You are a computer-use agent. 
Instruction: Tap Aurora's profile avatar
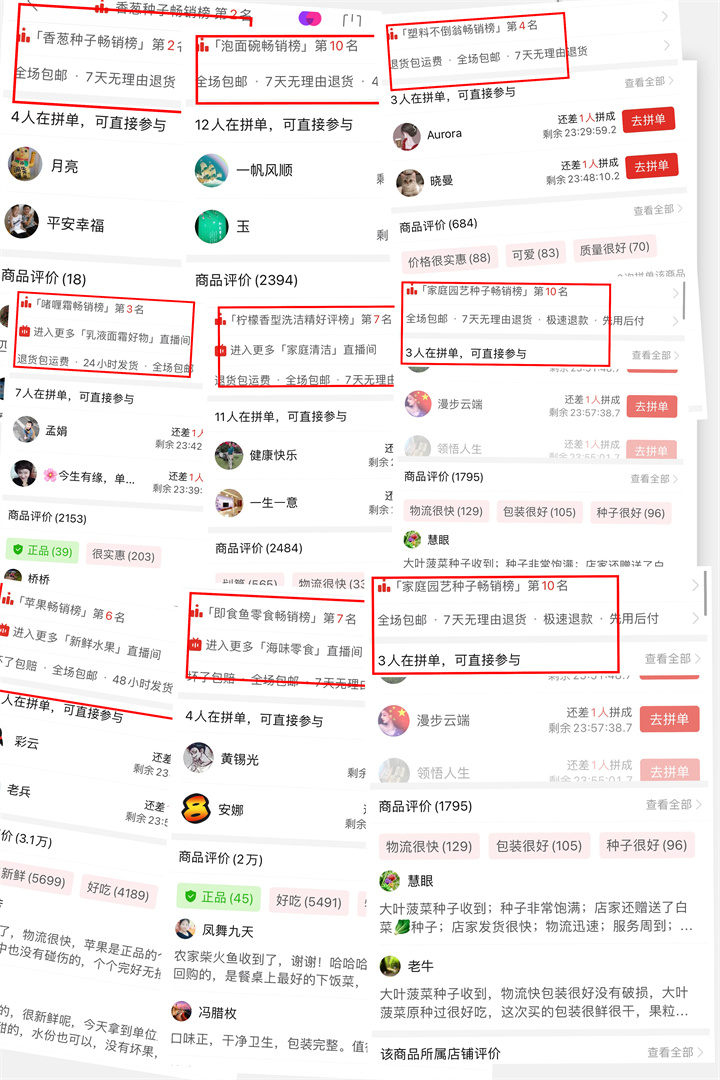[x=407, y=136]
